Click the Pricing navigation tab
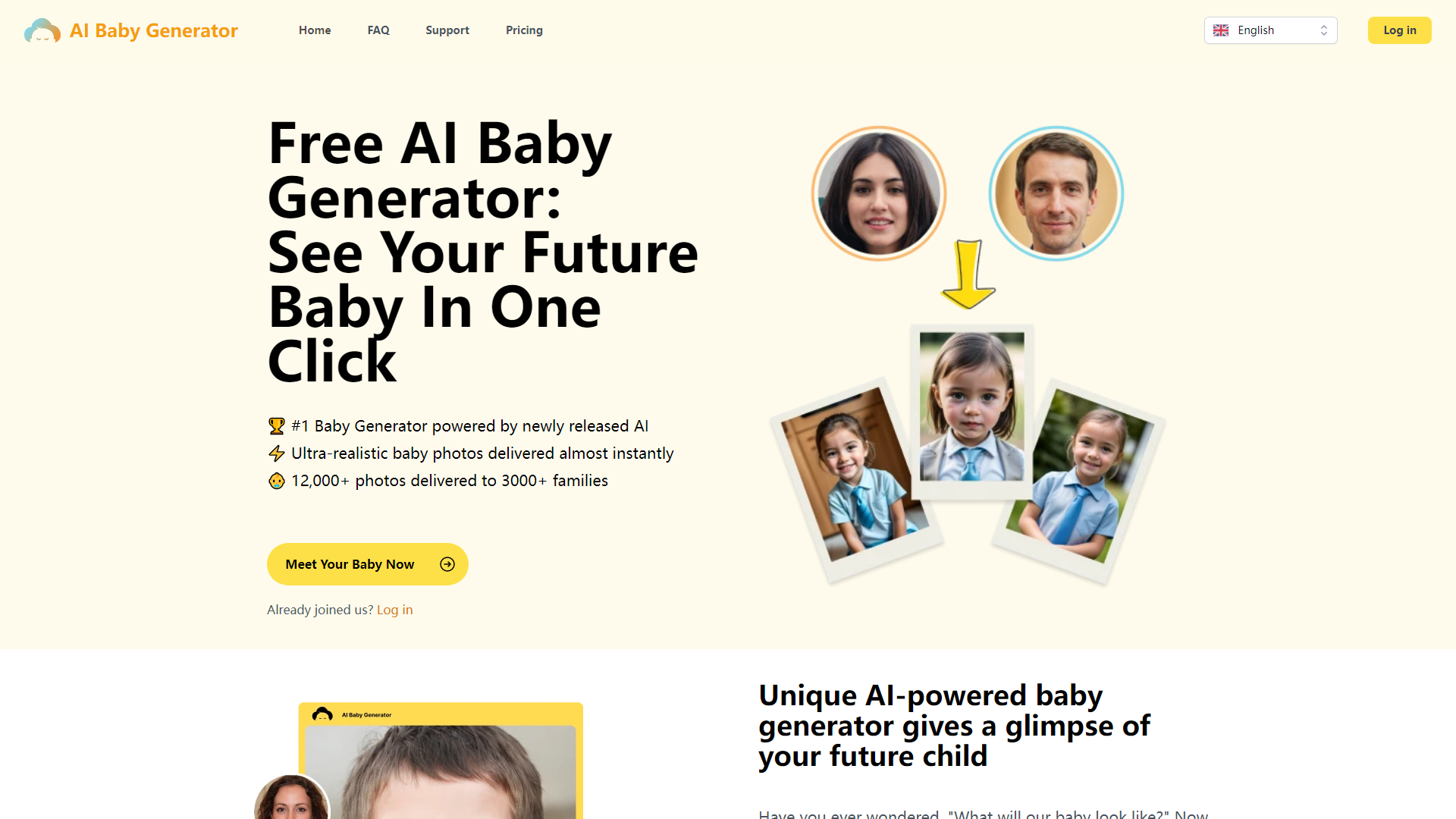This screenshot has width=1456, height=819. coord(524,30)
